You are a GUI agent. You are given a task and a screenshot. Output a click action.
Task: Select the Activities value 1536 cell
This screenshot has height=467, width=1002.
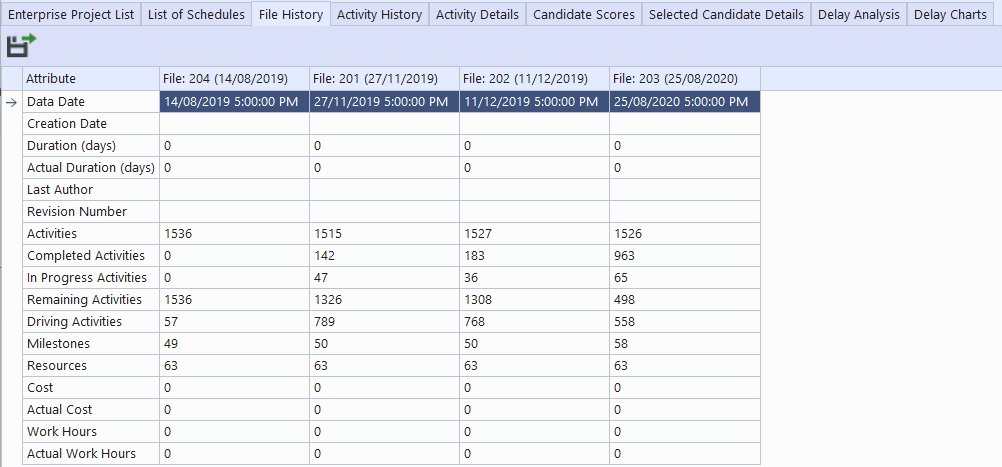coord(234,234)
